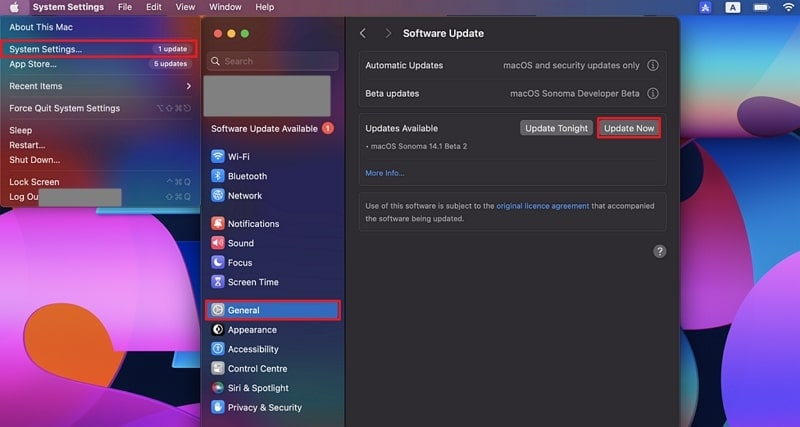Choose App Store… menu entry
The image size is (800, 427).
point(98,64)
